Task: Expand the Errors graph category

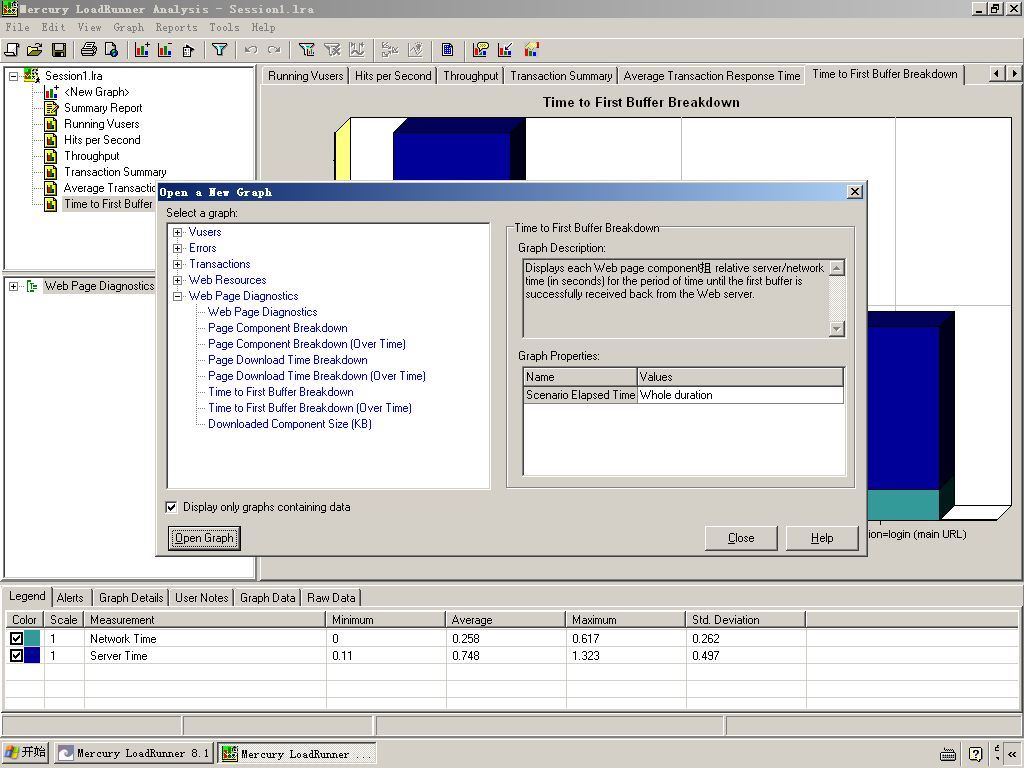Action: [177, 248]
